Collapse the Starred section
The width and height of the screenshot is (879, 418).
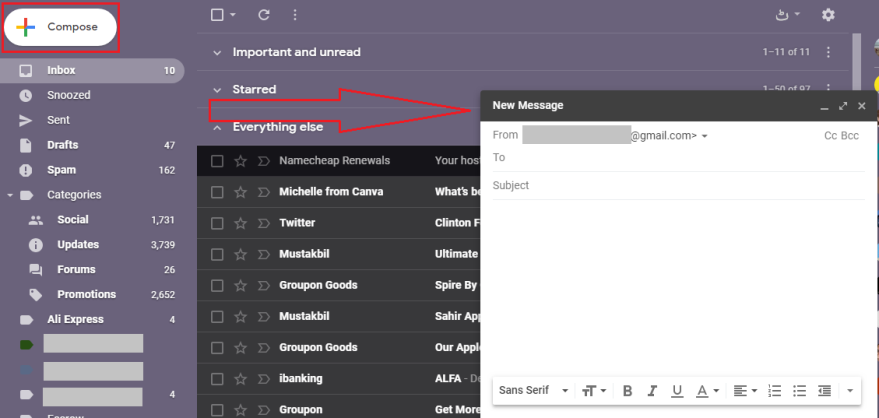point(217,90)
